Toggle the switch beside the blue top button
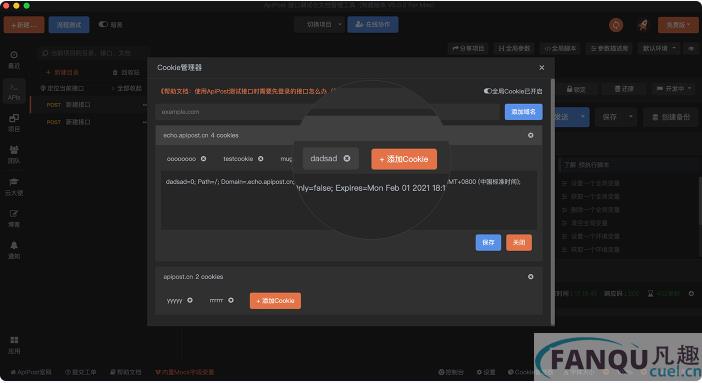The height and width of the screenshot is (383, 702). (x=103, y=24)
